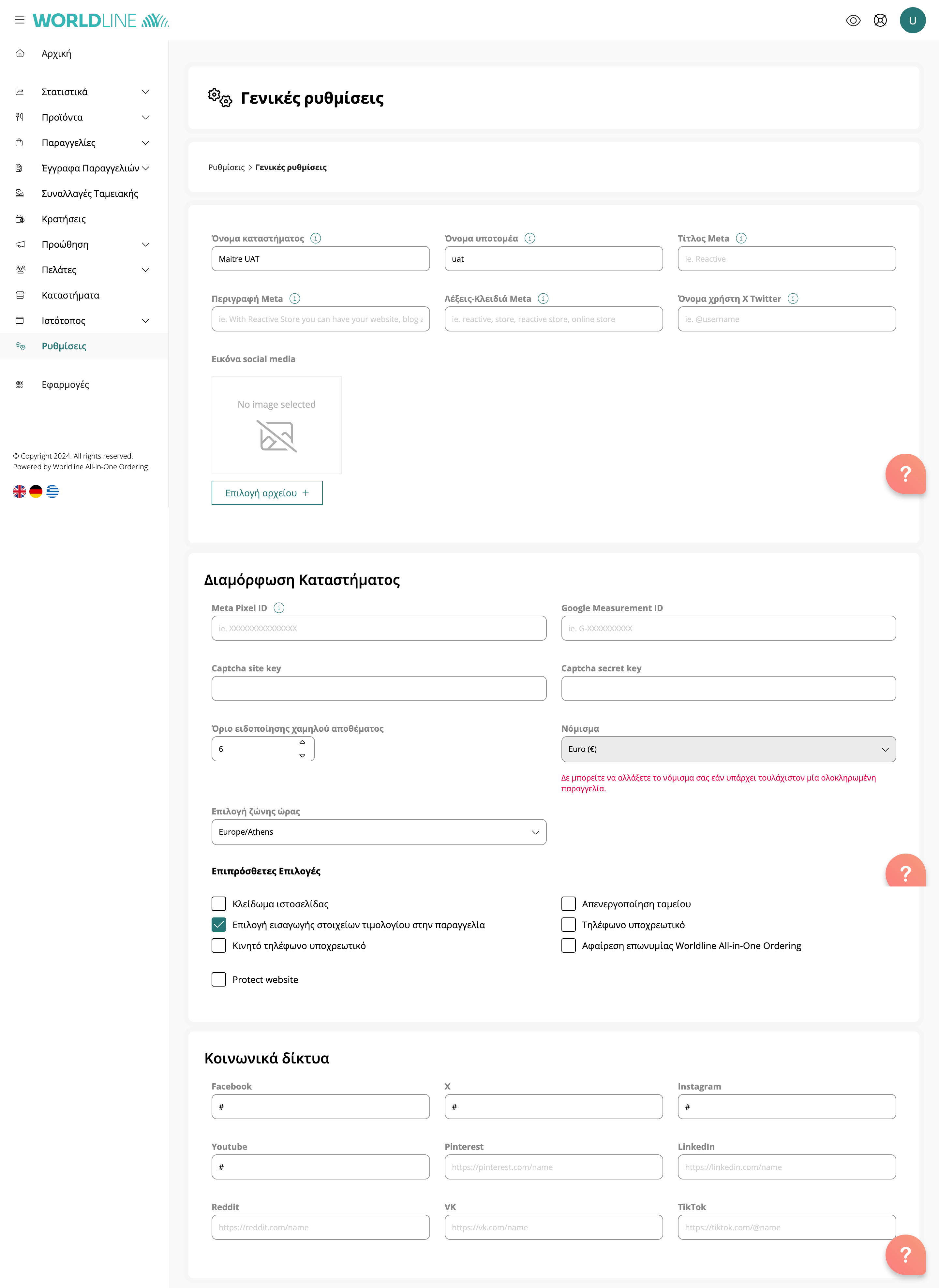This screenshot has height=1288, width=939.
Task: Check the Protect website option
Action: [x=219, y=979]
